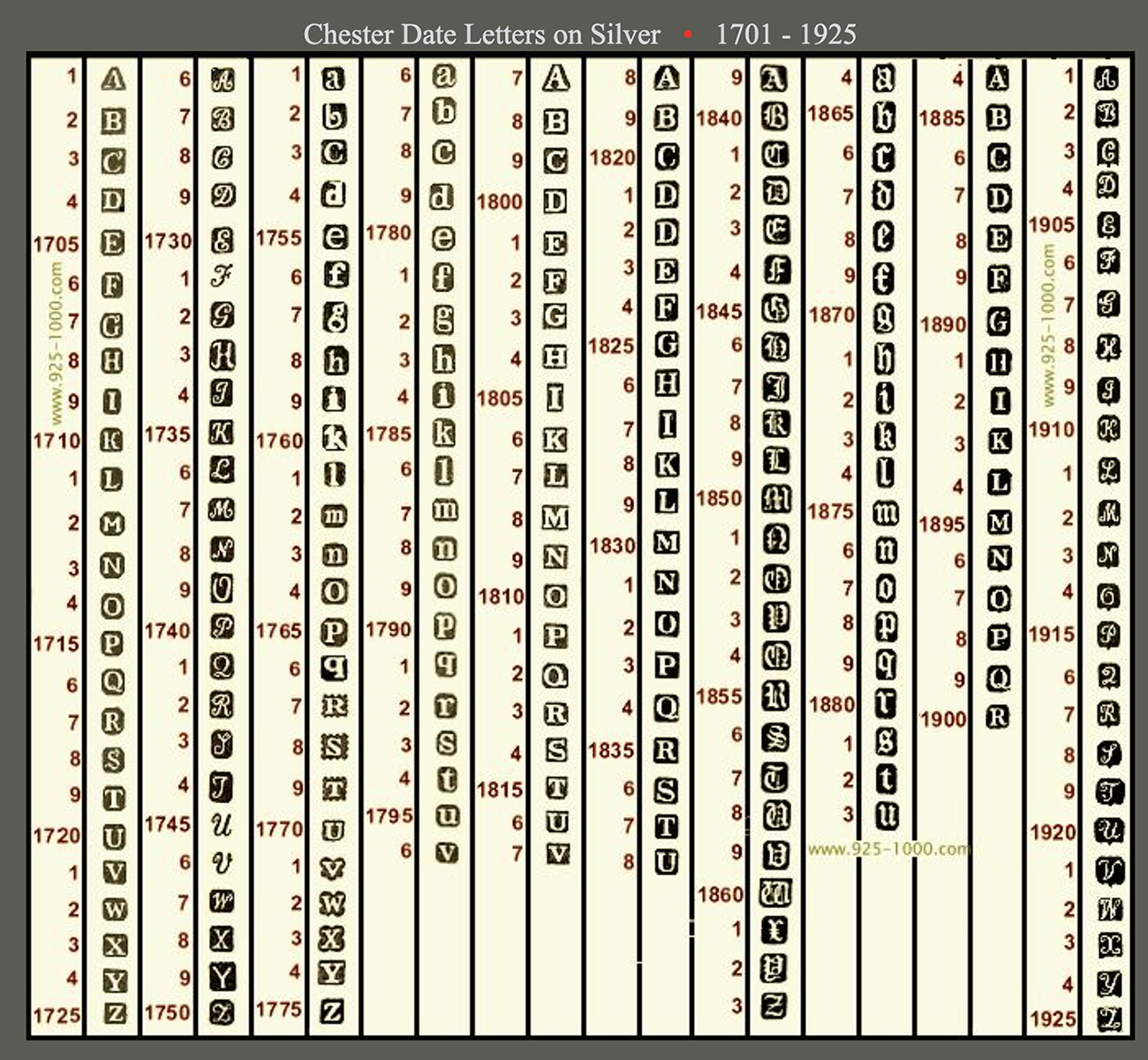Select the year label 1850
Viewport: 1148px width, 1060px height.
click(x=719, y=498)
